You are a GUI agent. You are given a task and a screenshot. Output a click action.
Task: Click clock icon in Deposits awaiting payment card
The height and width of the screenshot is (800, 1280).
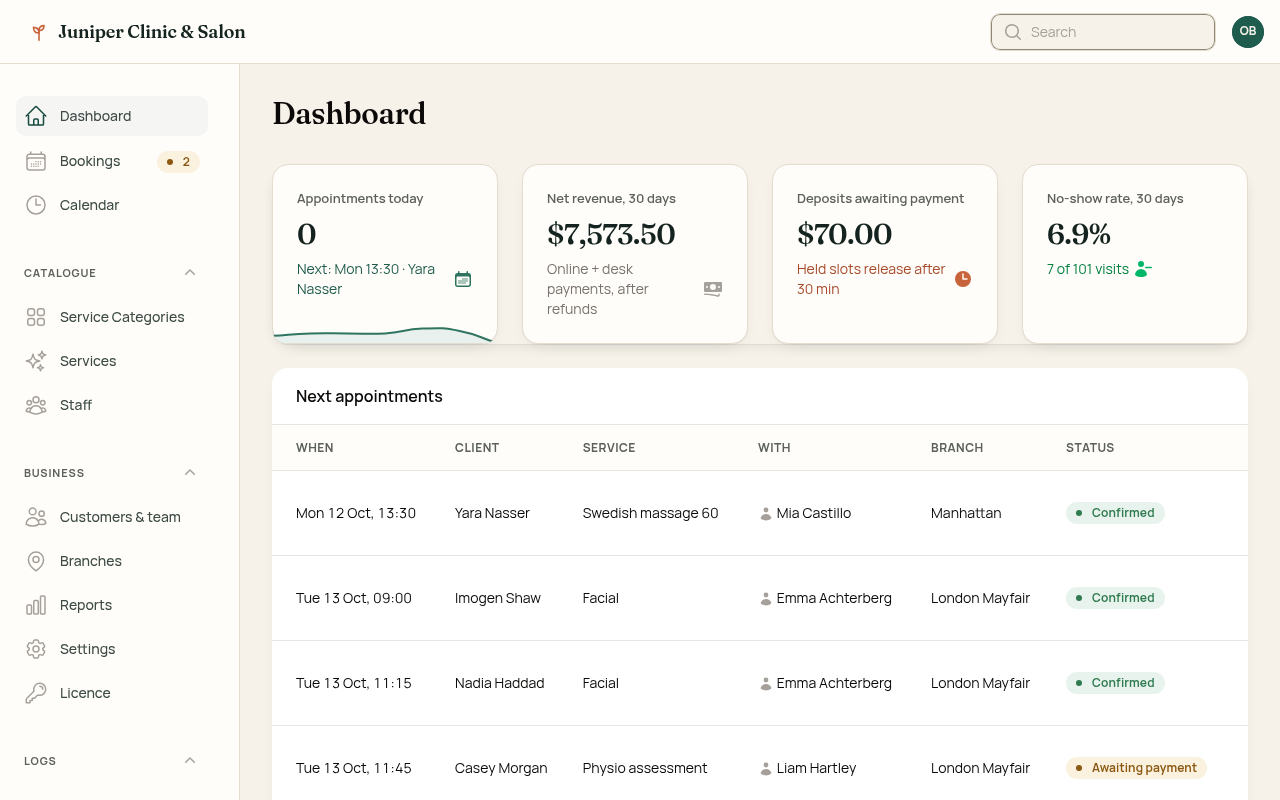pyautogui.click(x=963, y=279)
